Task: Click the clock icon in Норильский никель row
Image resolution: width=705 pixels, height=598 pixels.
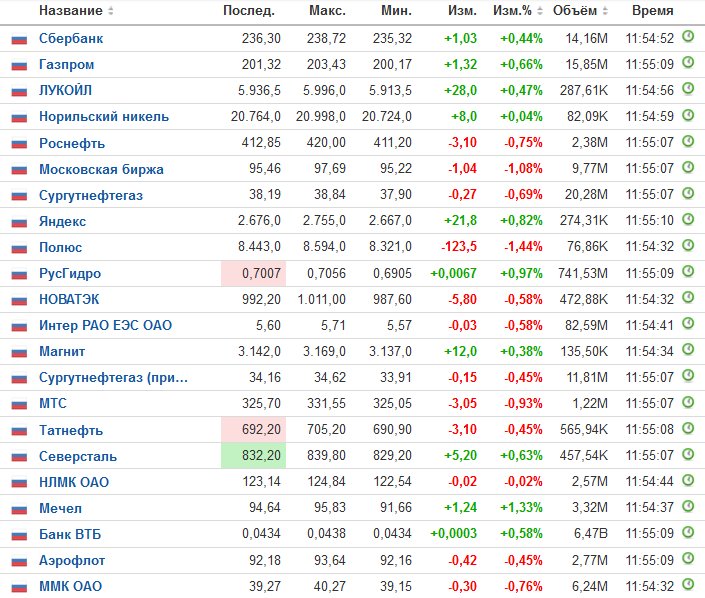Action: (x=688, y=115)
